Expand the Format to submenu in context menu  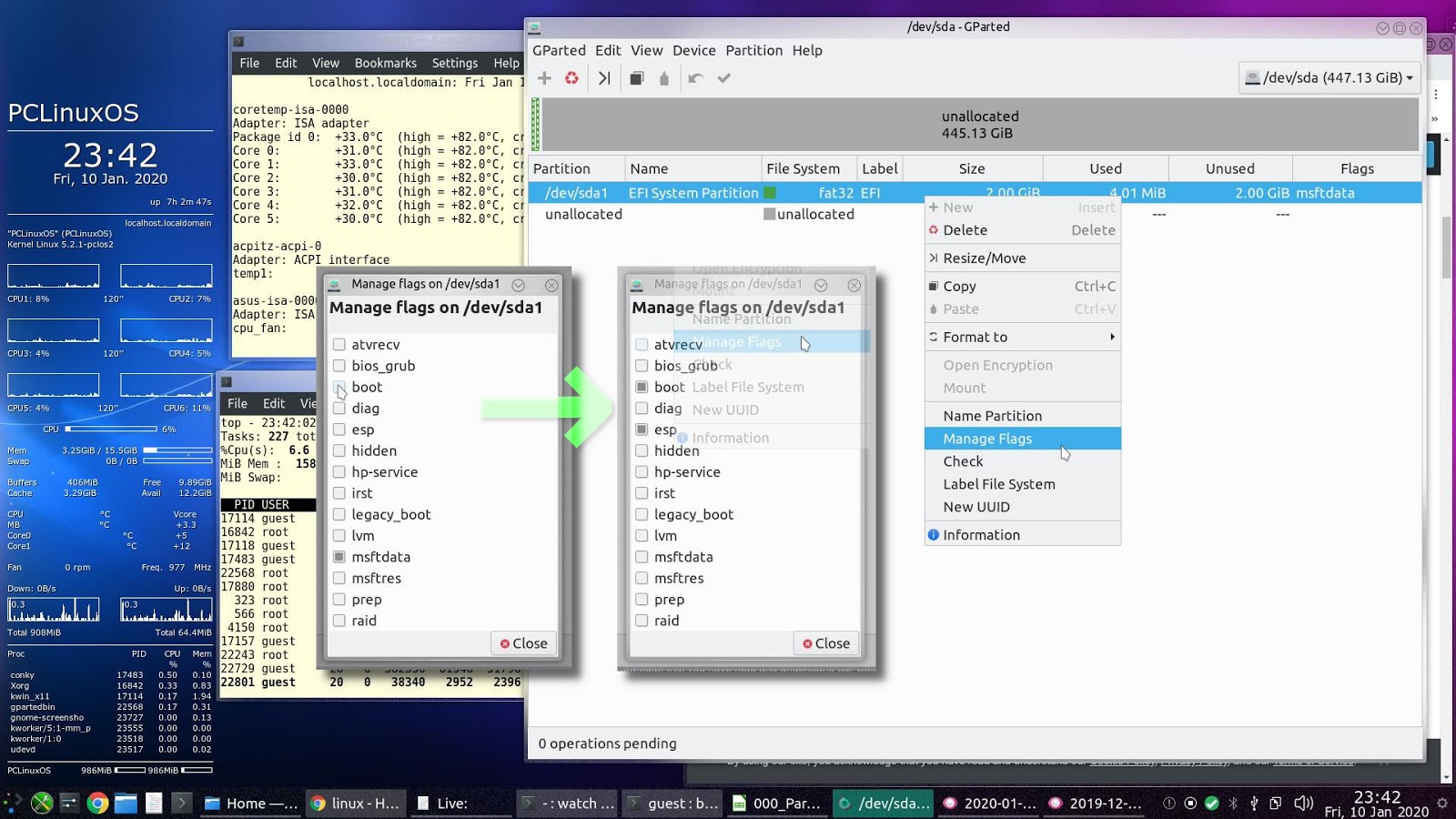click(x=1023, y=337)
